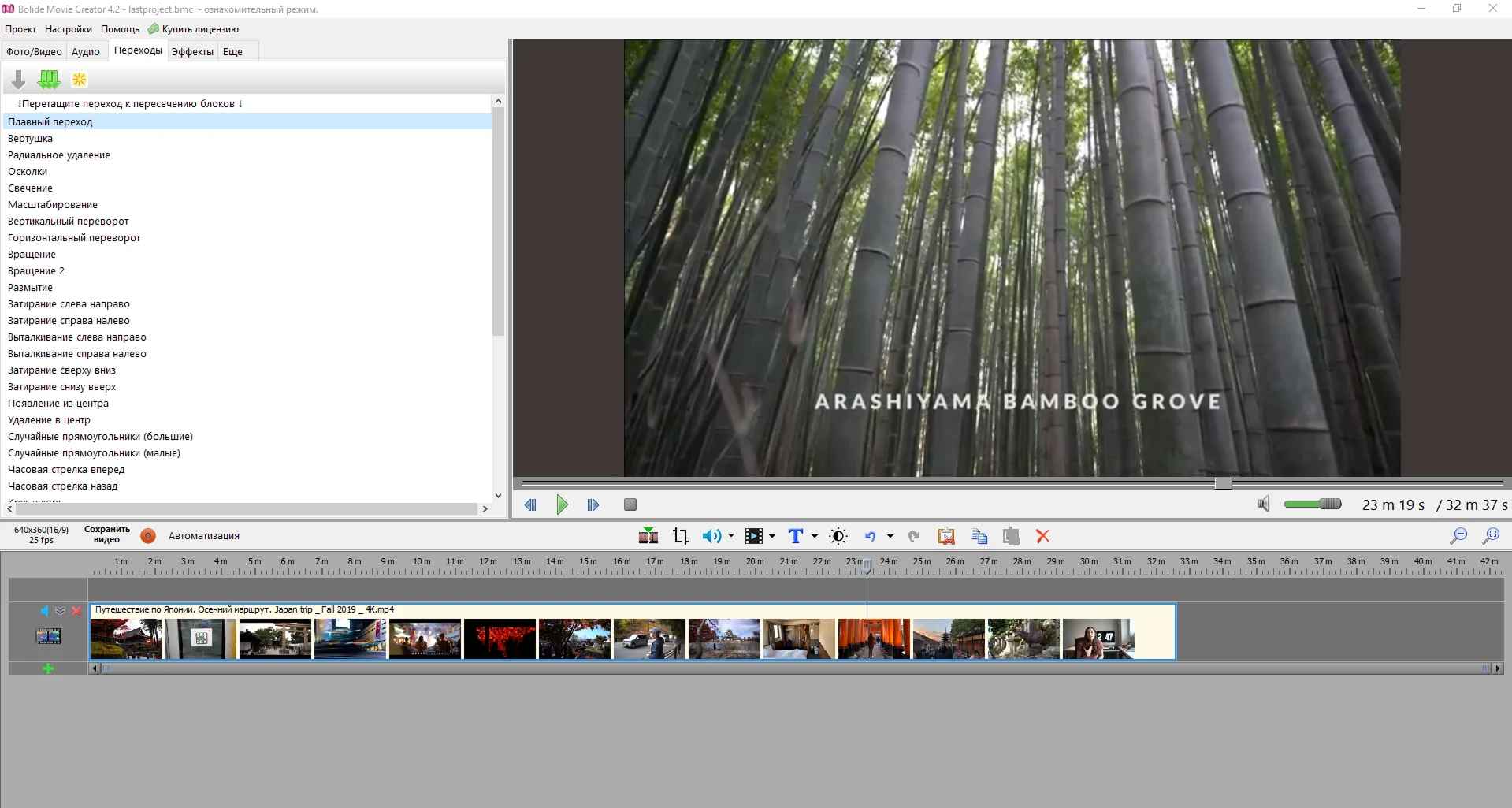Click the red record button near Автоматизация

click(x=148, y=536)
